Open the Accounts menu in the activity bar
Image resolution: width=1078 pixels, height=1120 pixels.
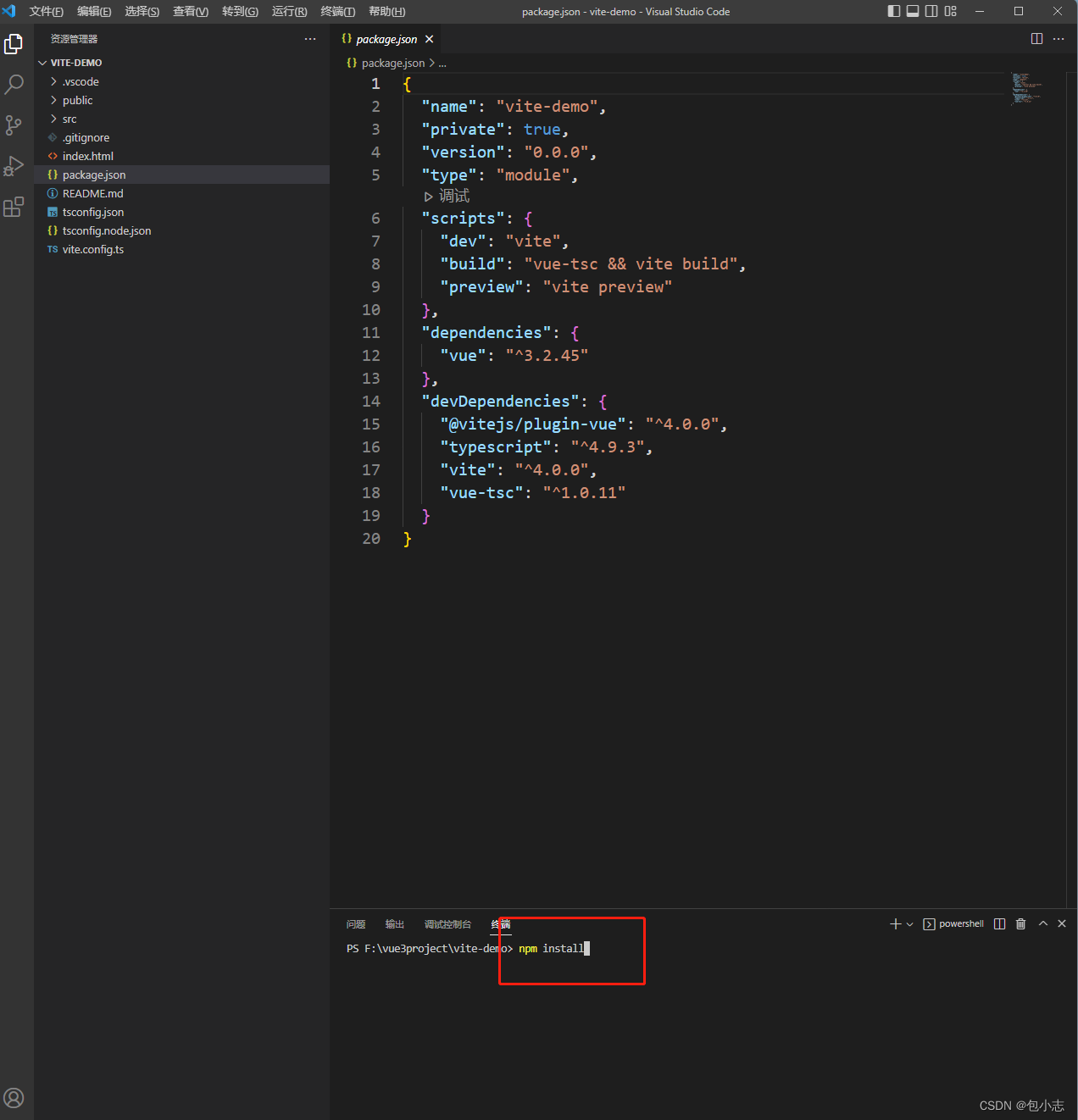(14, 1098)
